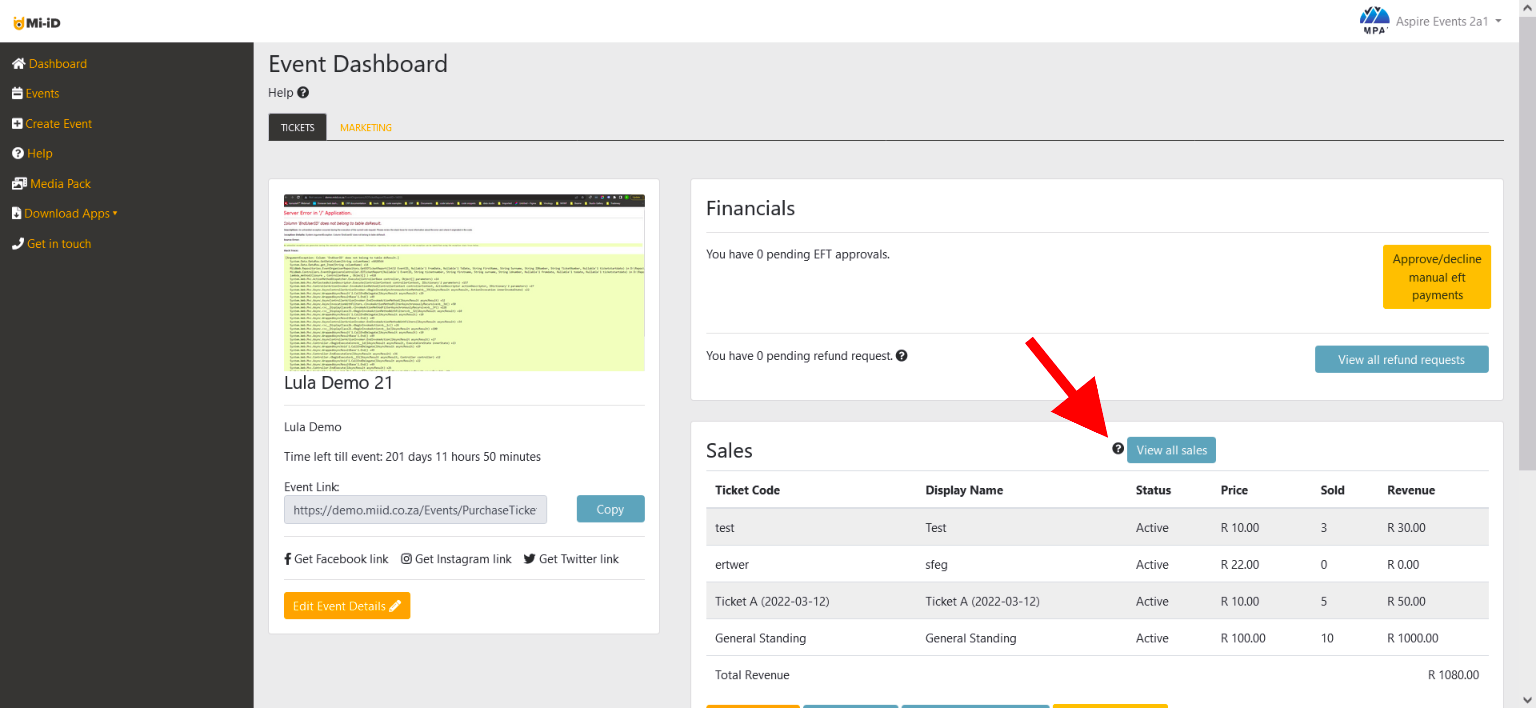This screenshot has width=1536, height=708.
Task: Open Help from the sidebar
Action: click(x=40, y=154)
